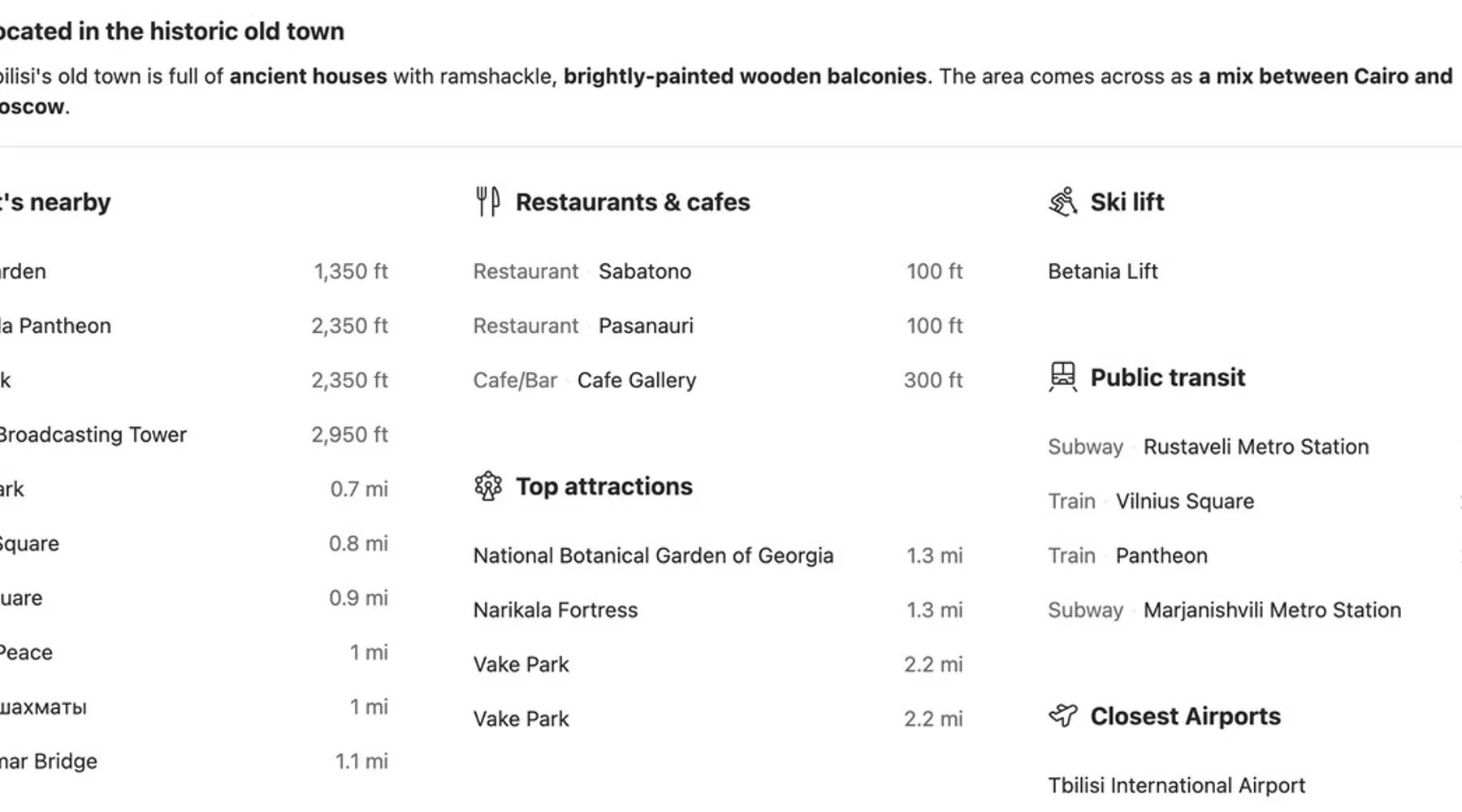Select National Botanical Garden of Georgia
Screen dimensions: 1462x812
[x=653, y=555]
